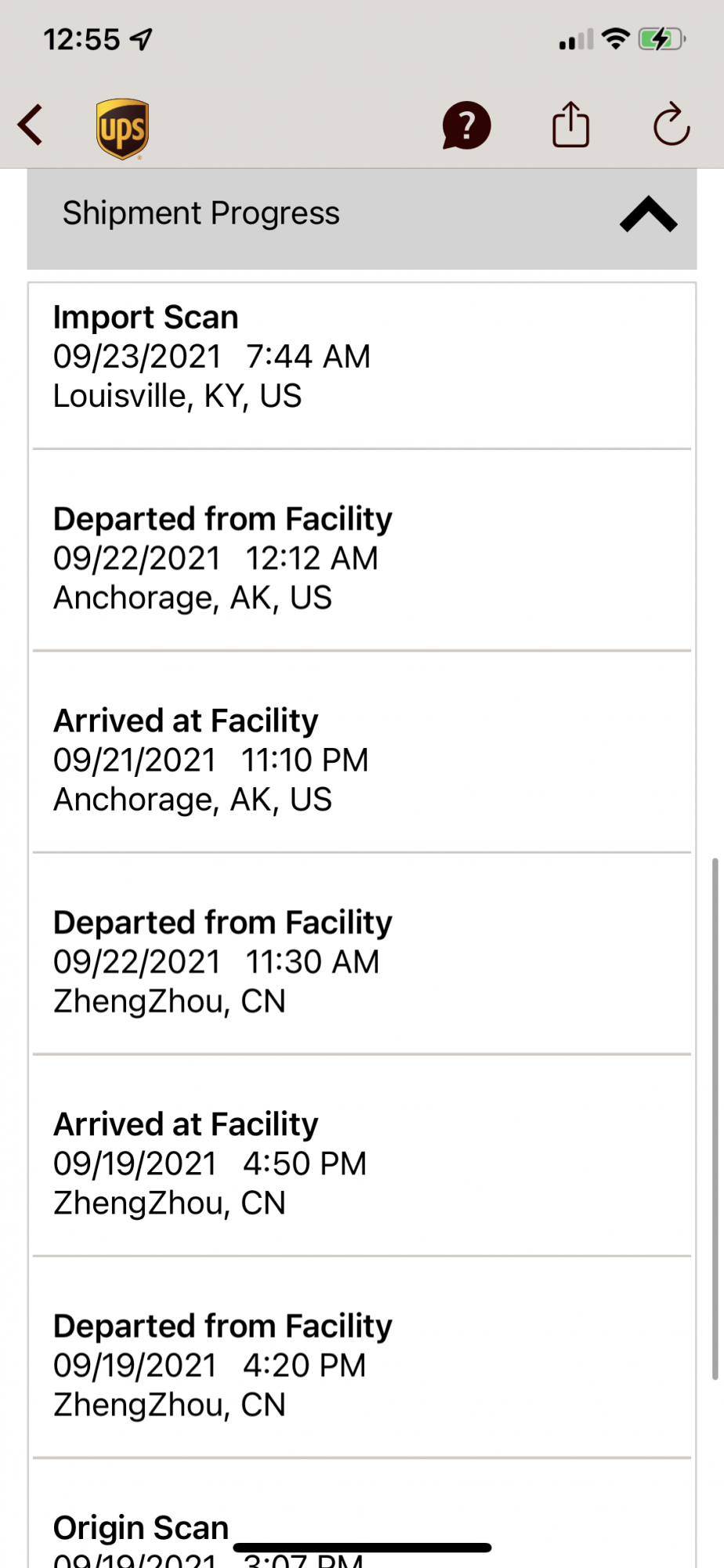The height and width of the screenshot is (1568, 724).
Task: Tap the Origin Scan entry
Action: [x=141, y=1527]
